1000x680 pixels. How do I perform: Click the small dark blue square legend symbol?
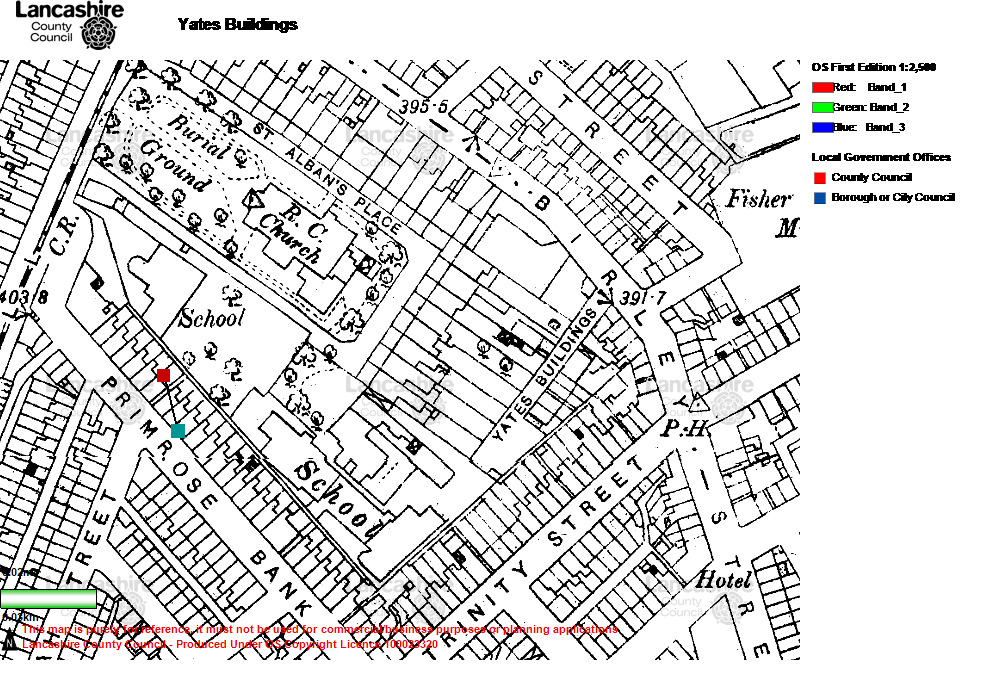[x=820, y=198]
